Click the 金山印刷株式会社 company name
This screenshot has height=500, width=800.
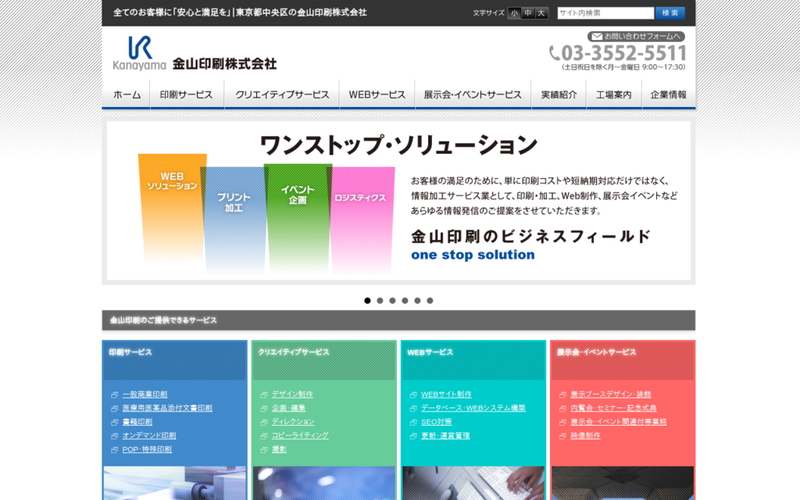pos(224,64)
